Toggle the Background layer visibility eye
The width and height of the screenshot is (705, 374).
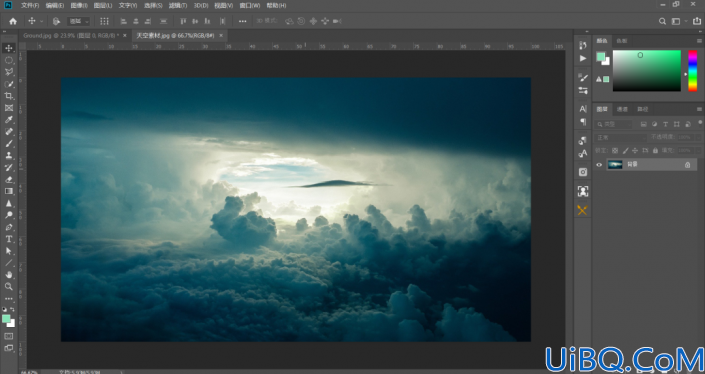(x=599, y=165)
